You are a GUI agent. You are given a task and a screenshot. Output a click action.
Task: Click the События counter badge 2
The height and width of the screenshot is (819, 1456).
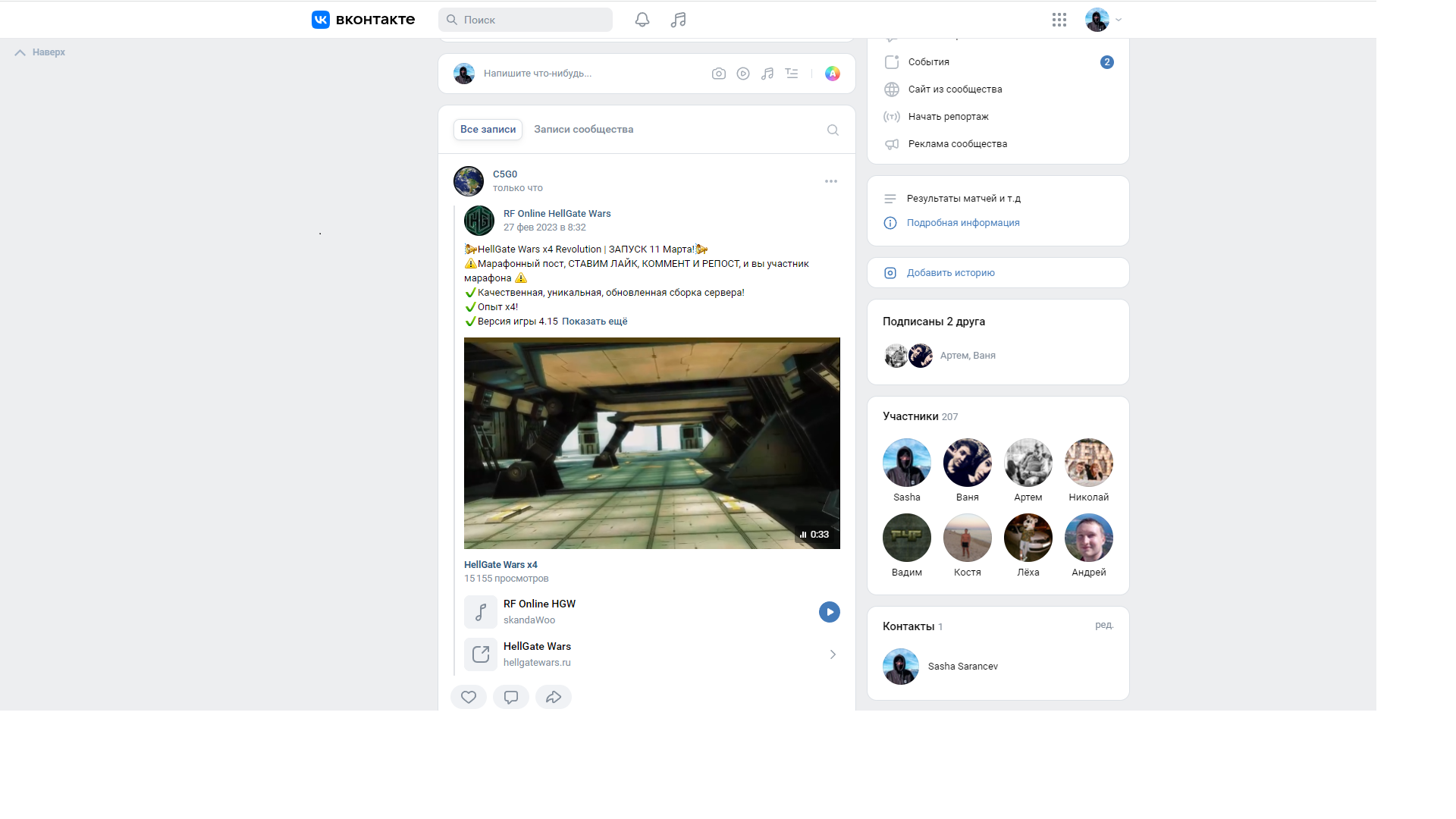[1107, 62]
